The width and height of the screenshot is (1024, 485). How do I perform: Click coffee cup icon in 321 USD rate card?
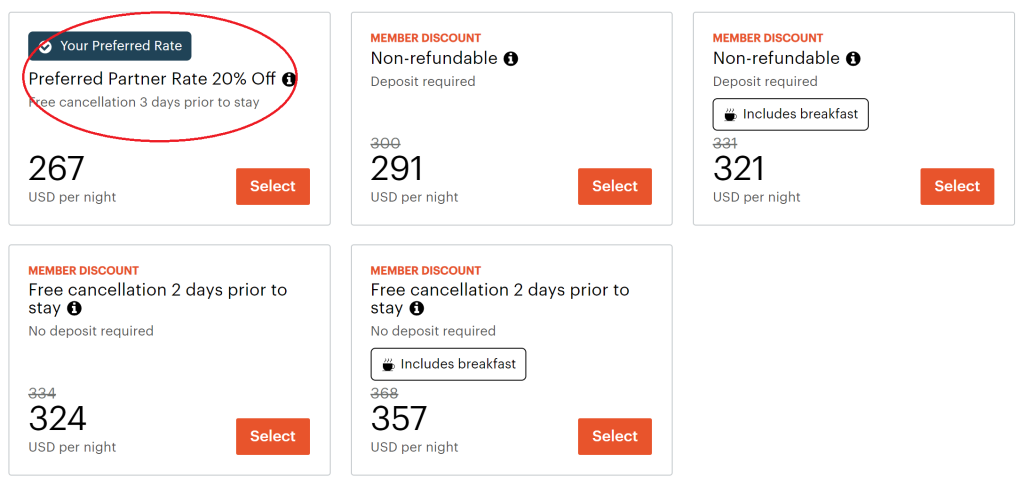tap(730, 115)
